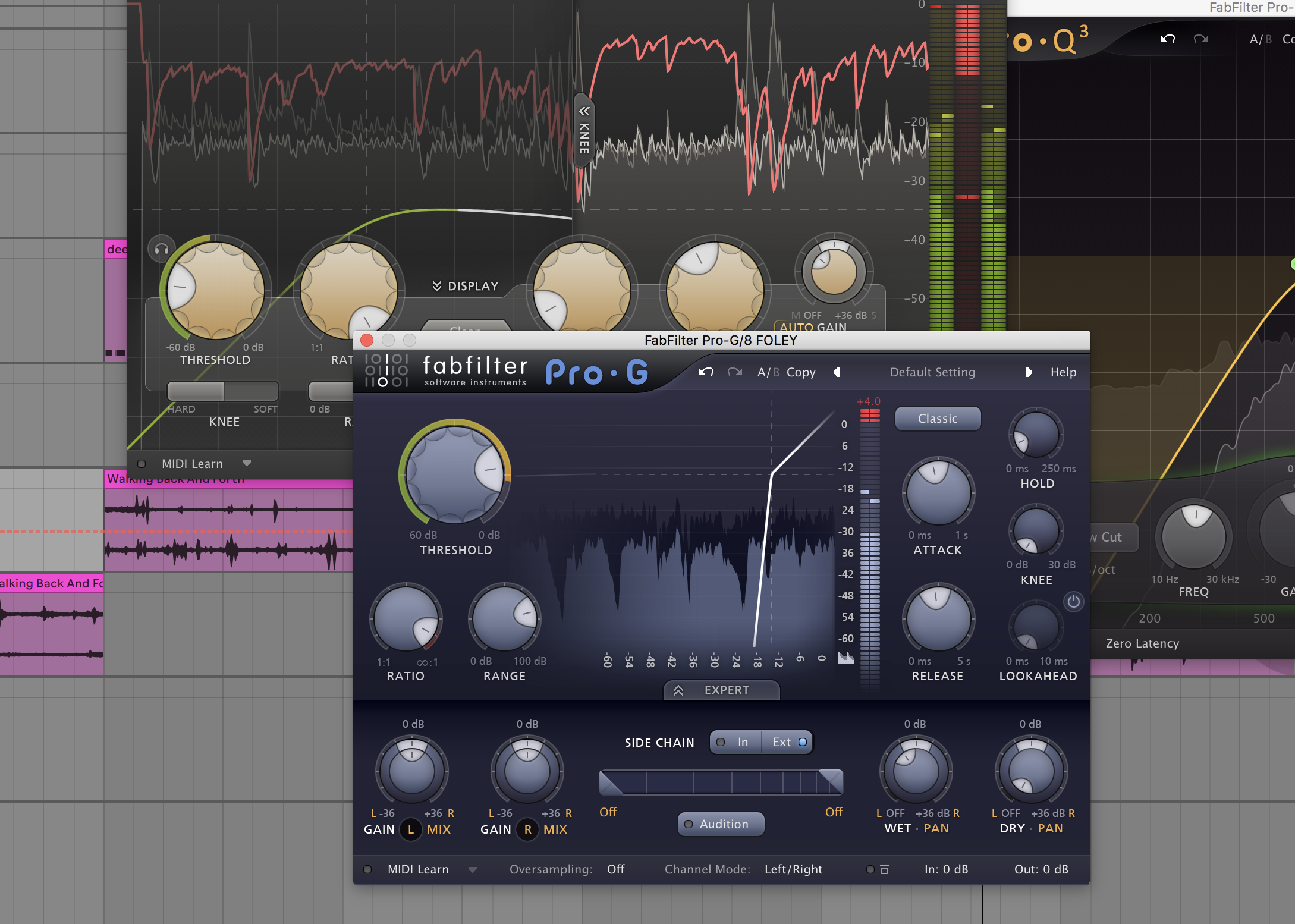Toggle the Lookahead power button

pyautogui.click(x=1073, y=602)
